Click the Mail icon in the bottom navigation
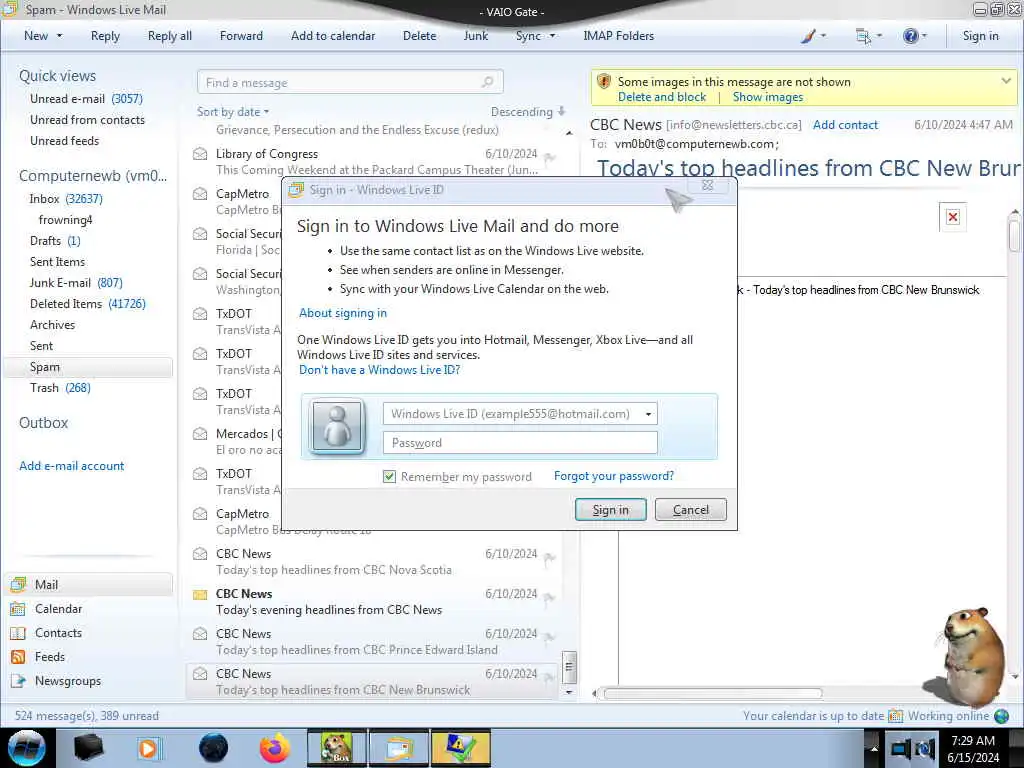The height and width of the screenshot is (768, 1024). click(18, 584)
